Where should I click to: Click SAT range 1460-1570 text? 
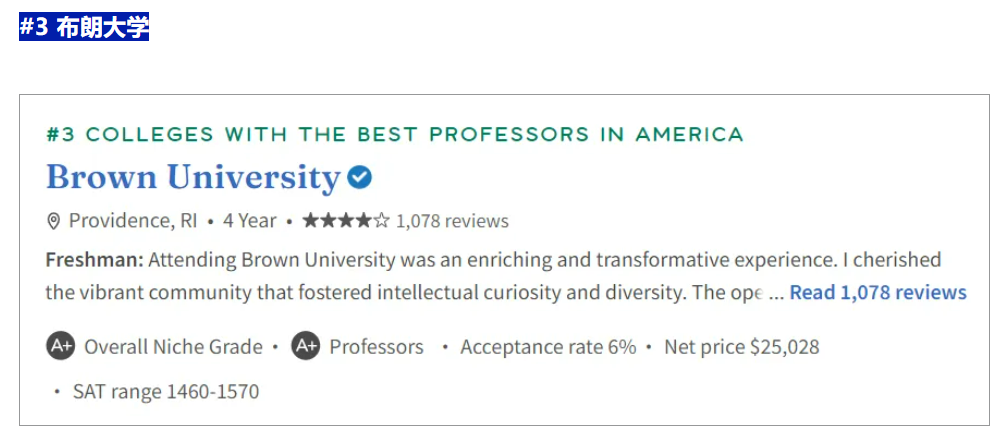[x=166, y=392]
